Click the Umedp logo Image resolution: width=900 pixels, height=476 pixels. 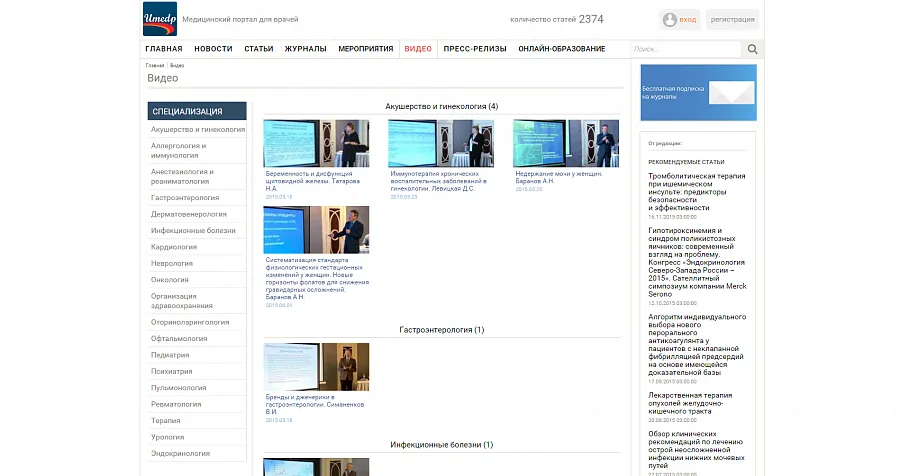click(x=160, y=19)
